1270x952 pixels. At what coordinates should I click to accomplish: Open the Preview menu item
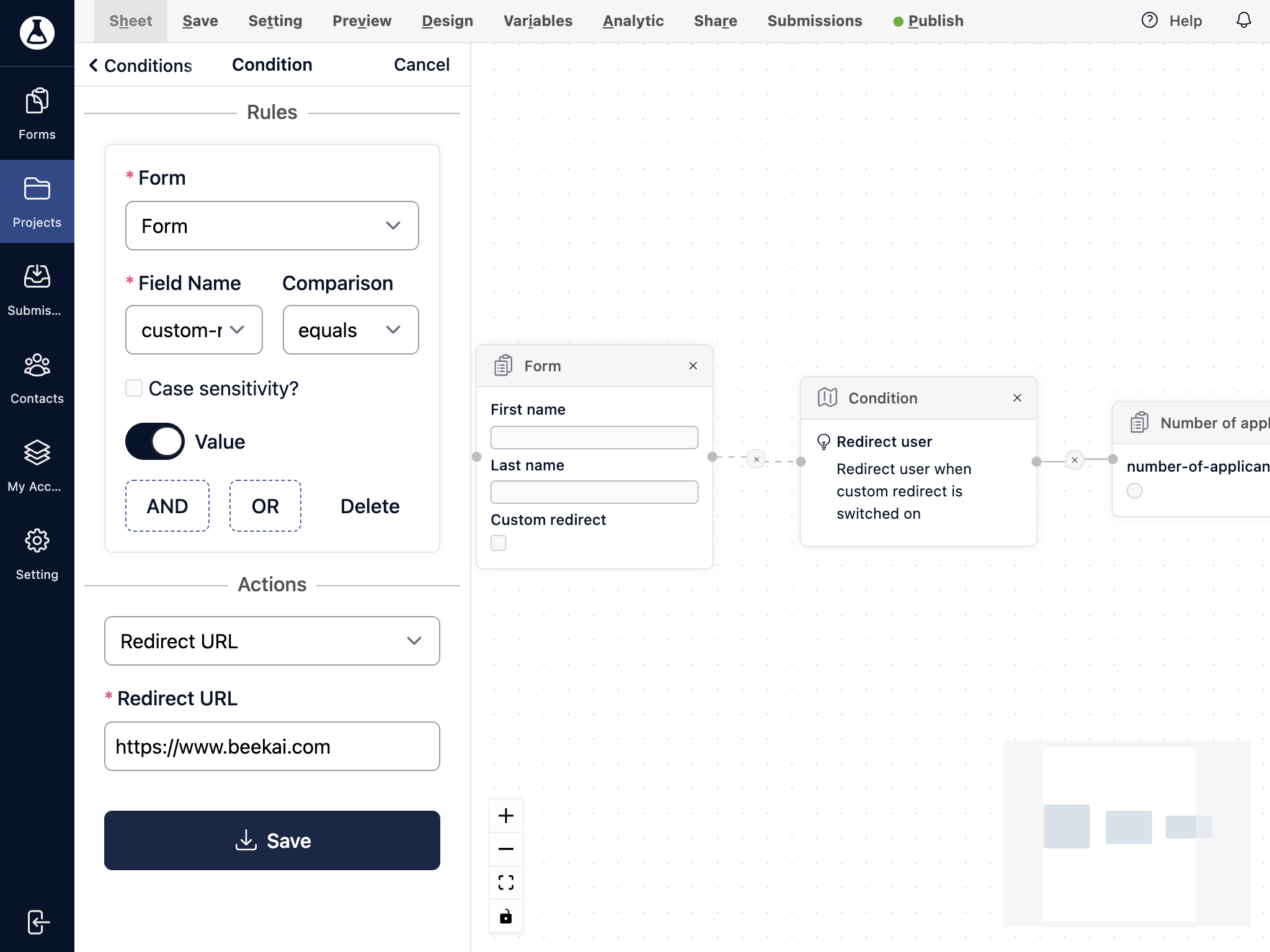pyautogui.click(x=362, y=21)
